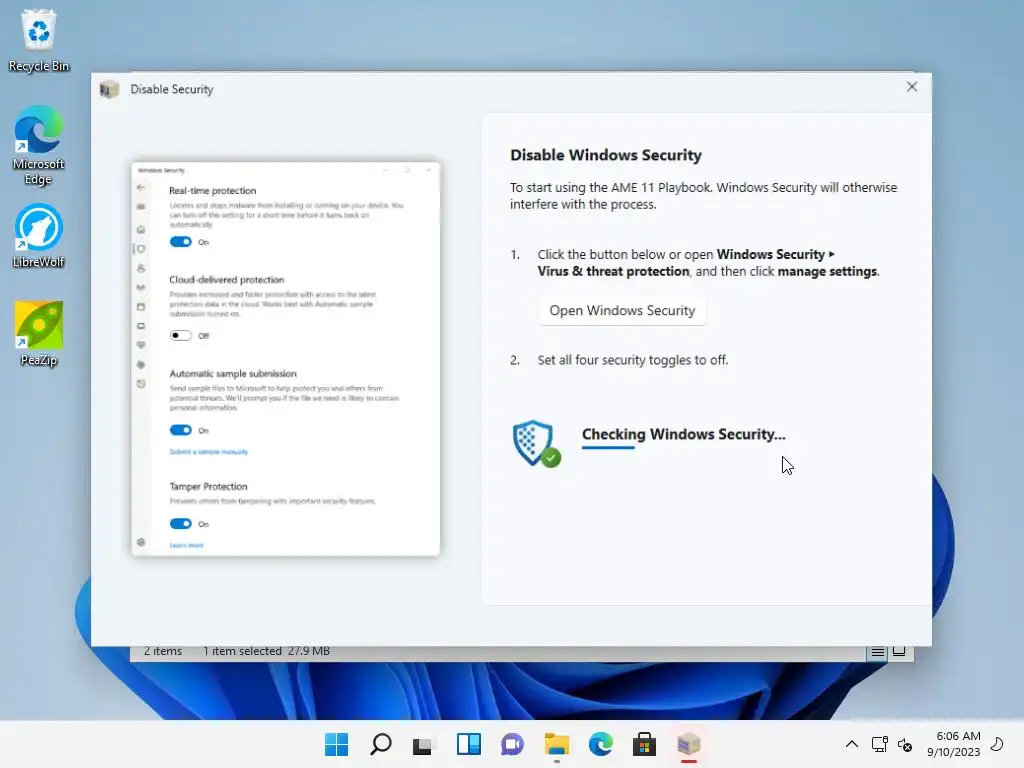Click the '2 items' status bar text
The height and width of the screenshot is (768, 1024).
click(163, 651)
